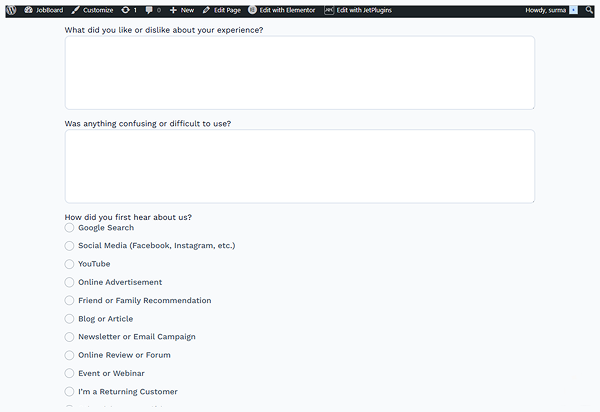The height and width of the screenshot is (412, 600).
Task: Pick the Online Advertisement option
Action: pyautogui.click(x=70, y=282)
